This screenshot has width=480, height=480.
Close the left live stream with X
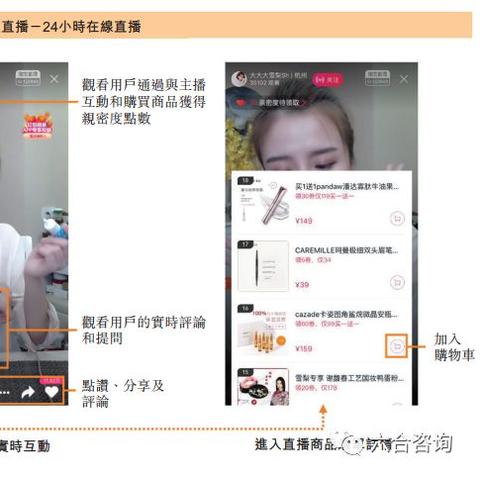coord(54,79)
